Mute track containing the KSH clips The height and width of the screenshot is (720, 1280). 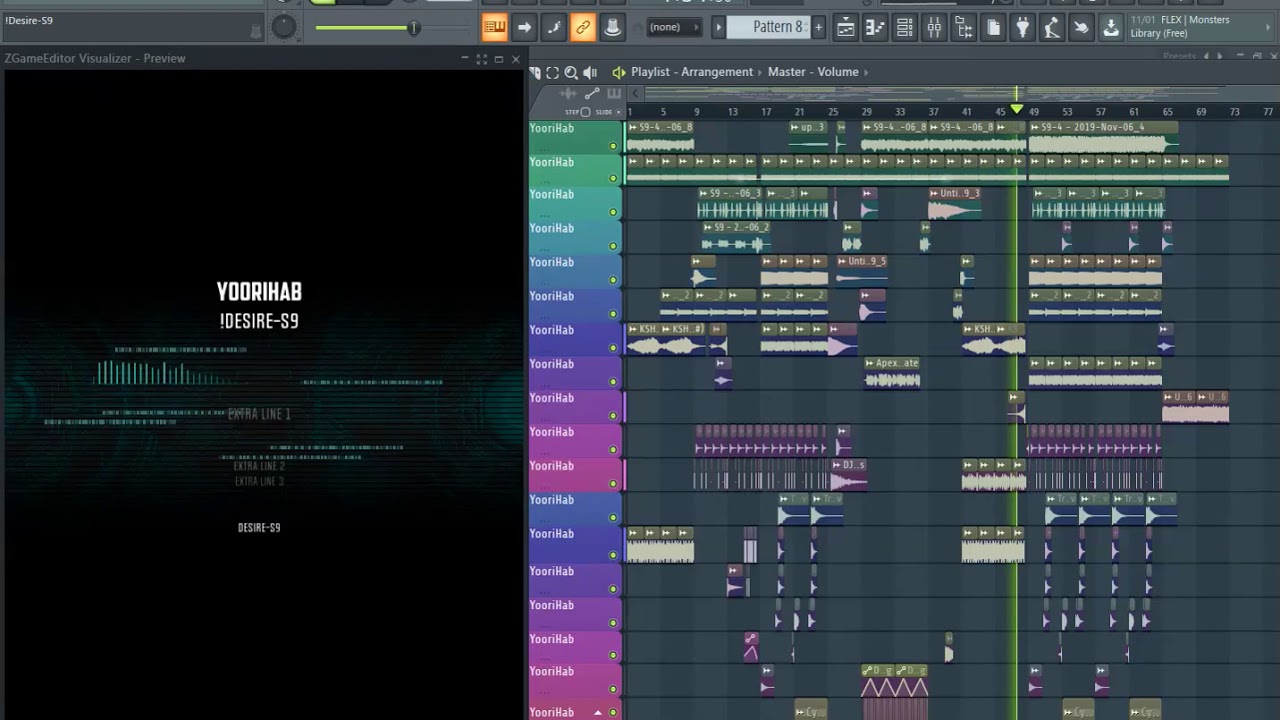[613, 348]
